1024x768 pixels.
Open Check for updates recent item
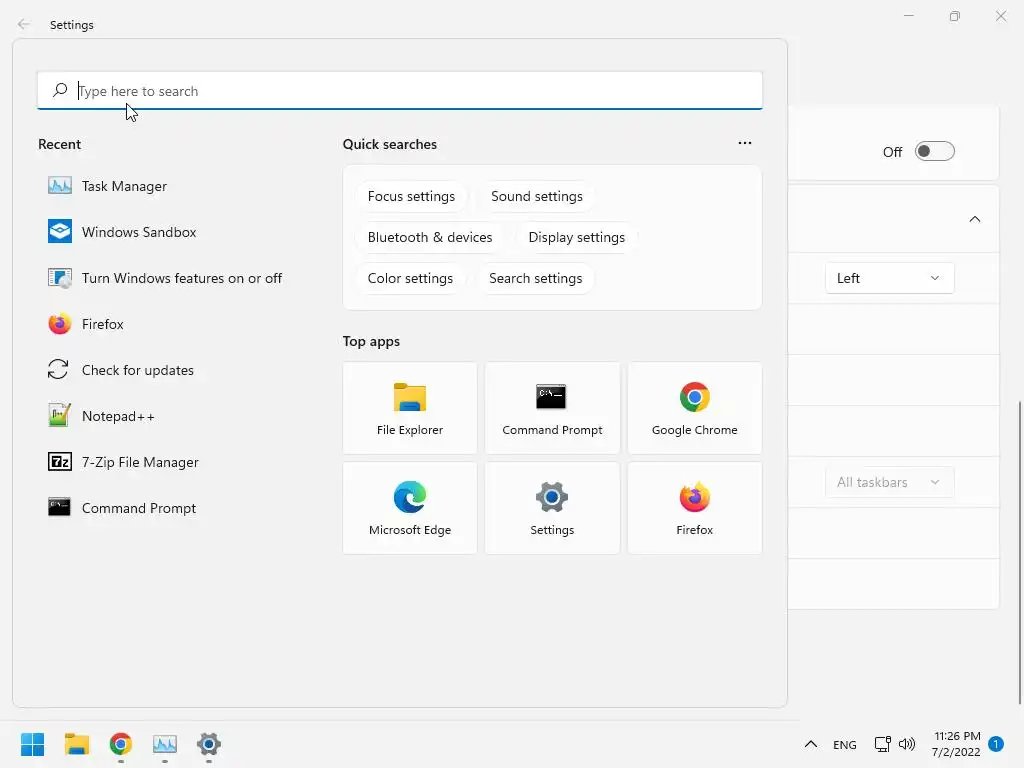[x=121, y=370]
